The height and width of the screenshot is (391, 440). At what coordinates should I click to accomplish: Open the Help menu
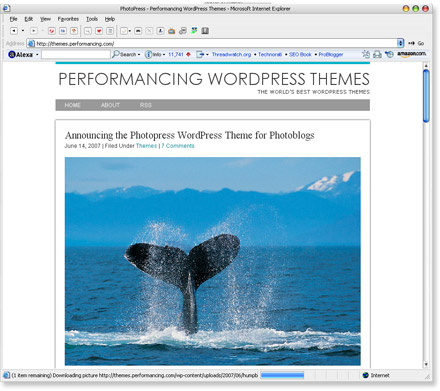(x=110, y=19)
